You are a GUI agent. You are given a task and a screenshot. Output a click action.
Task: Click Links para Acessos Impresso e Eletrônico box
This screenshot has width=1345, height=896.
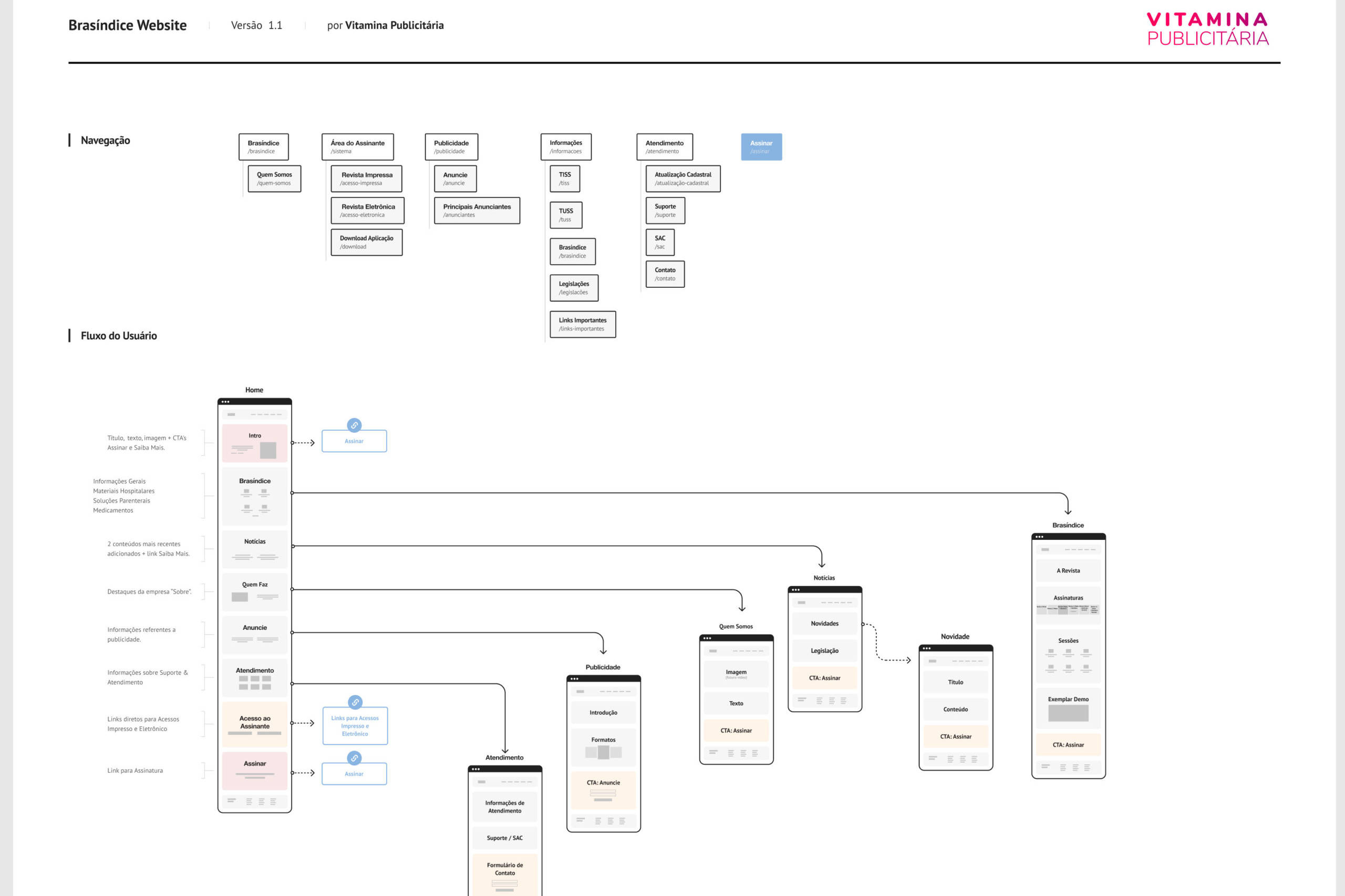point(355,726)
